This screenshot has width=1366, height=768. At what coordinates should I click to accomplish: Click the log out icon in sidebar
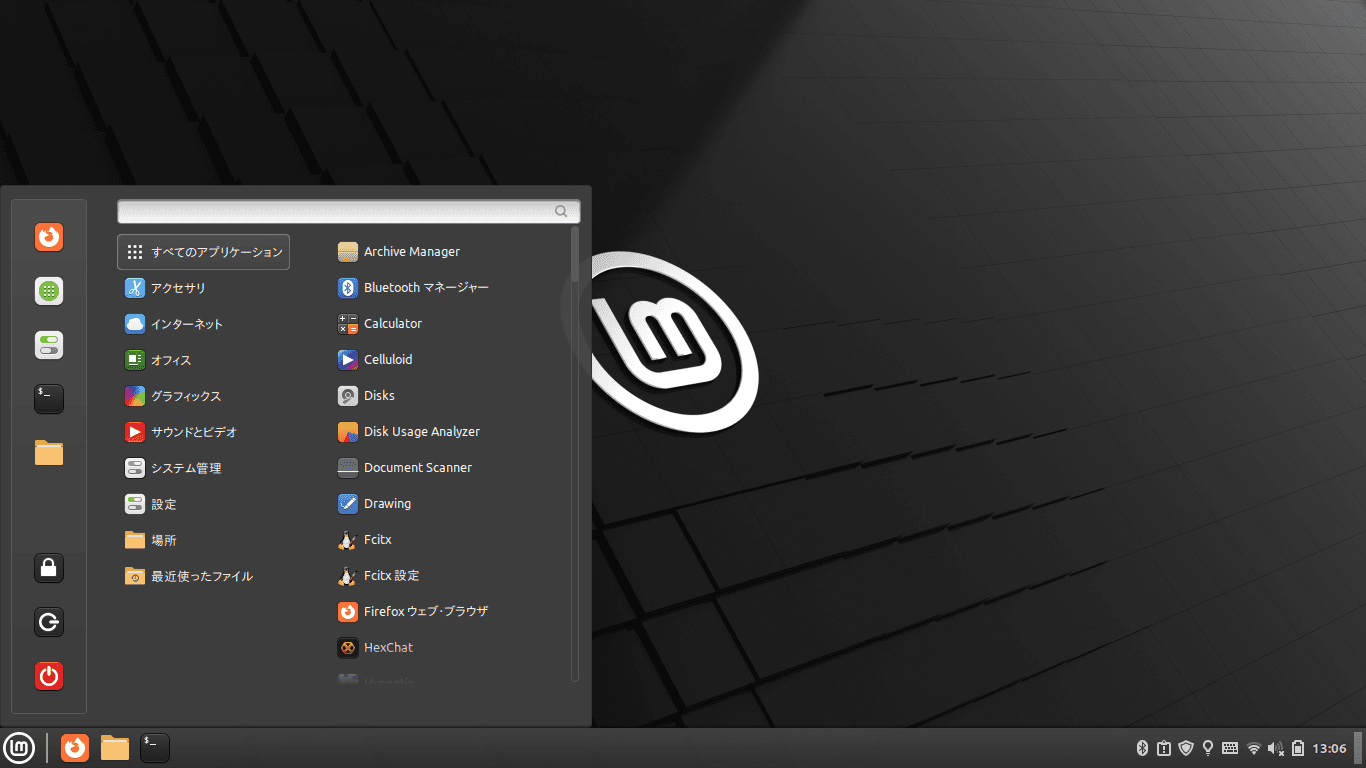49,622
